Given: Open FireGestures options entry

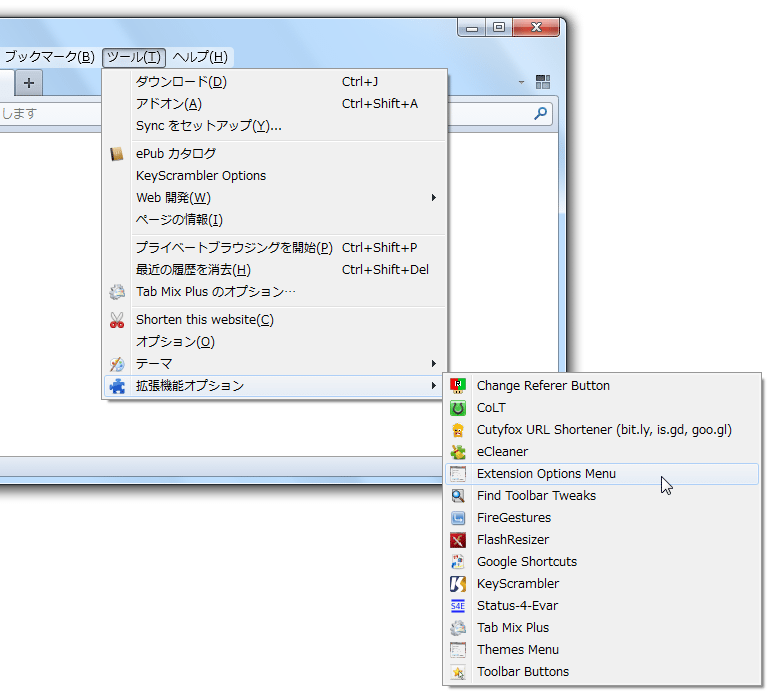Looking at the screenshot, I should click(x=602, y=518).
